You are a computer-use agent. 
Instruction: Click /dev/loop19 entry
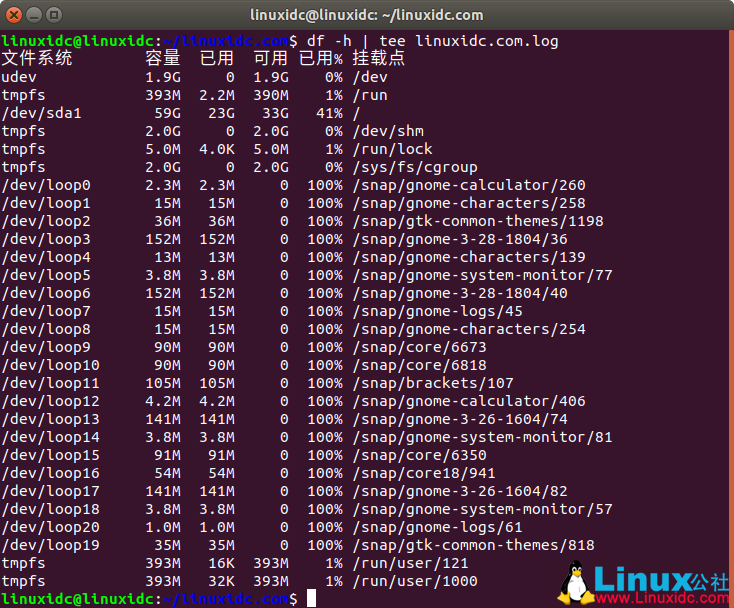[x=51, y=545]
